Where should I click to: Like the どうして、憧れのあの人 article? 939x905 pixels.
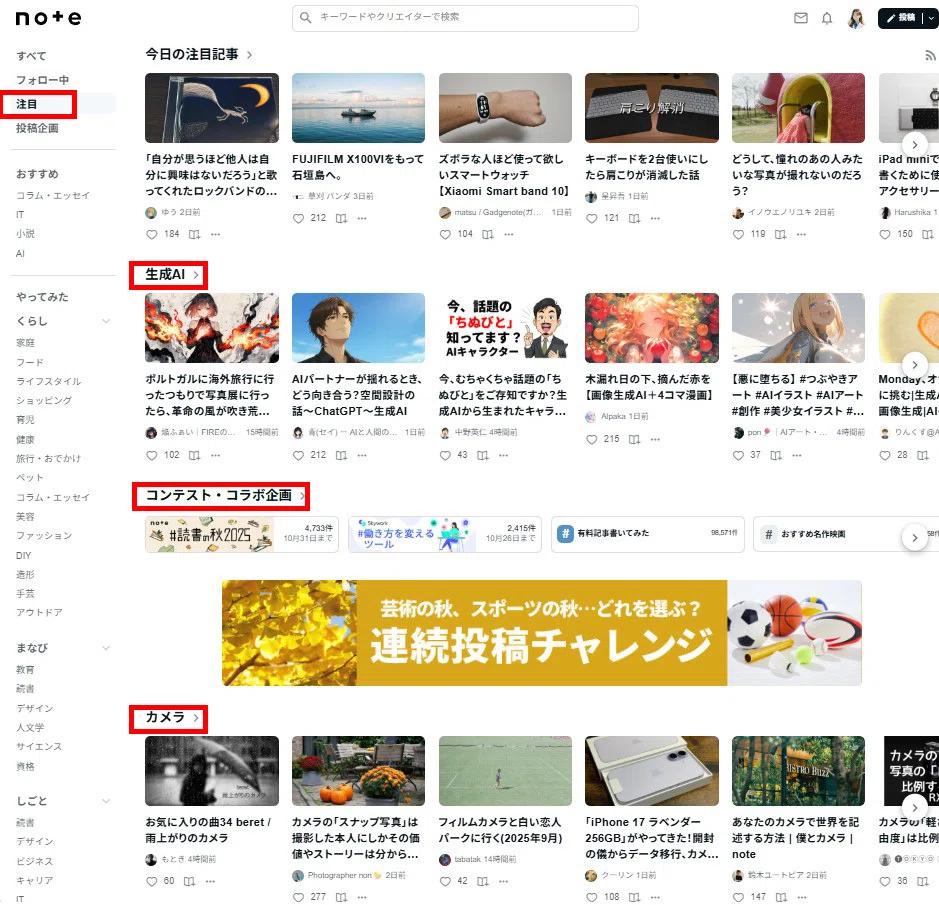[738, 234]
